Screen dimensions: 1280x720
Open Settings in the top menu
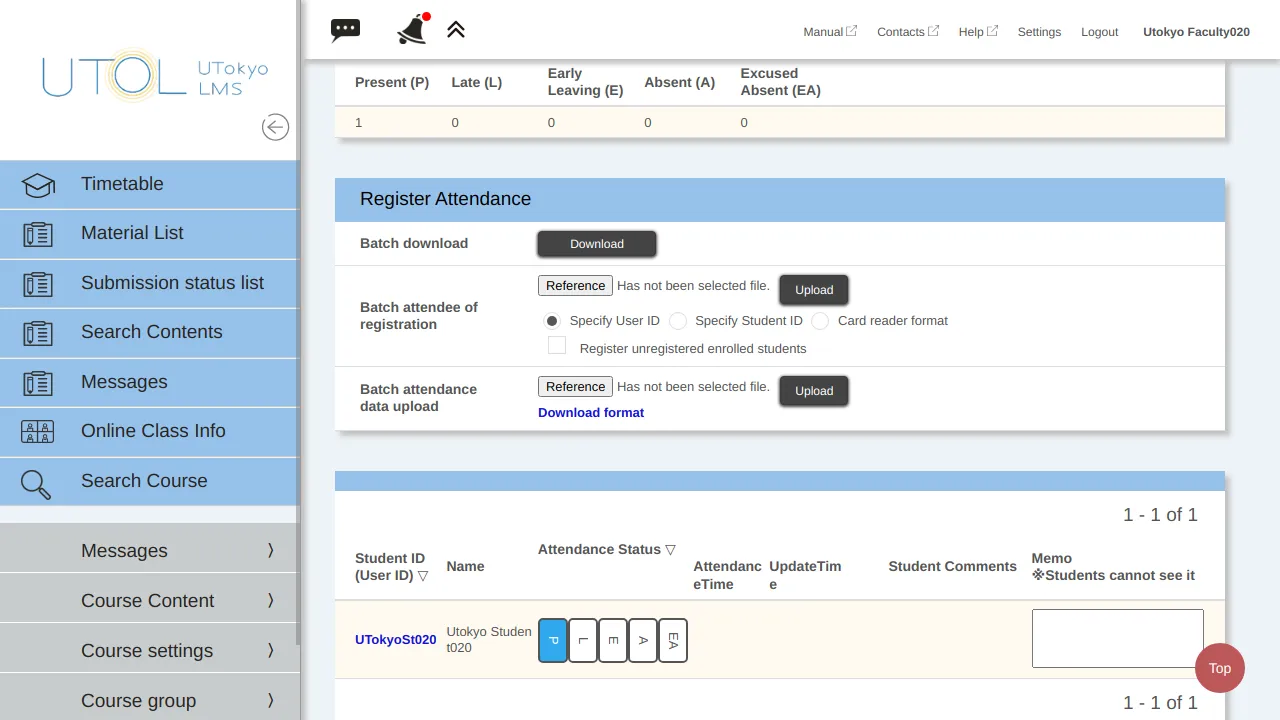click(1039, 32)
